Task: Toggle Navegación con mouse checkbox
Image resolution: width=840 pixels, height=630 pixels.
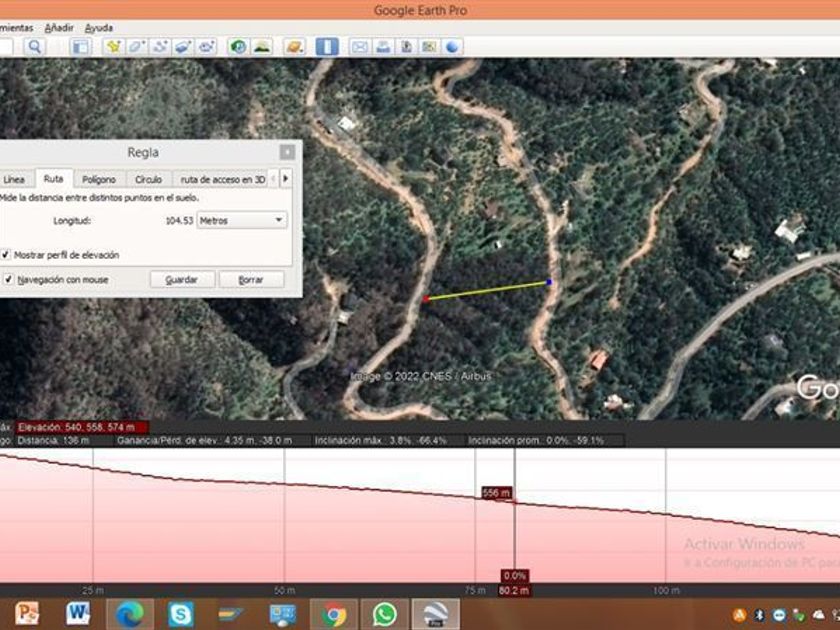Action: [7, 280]
